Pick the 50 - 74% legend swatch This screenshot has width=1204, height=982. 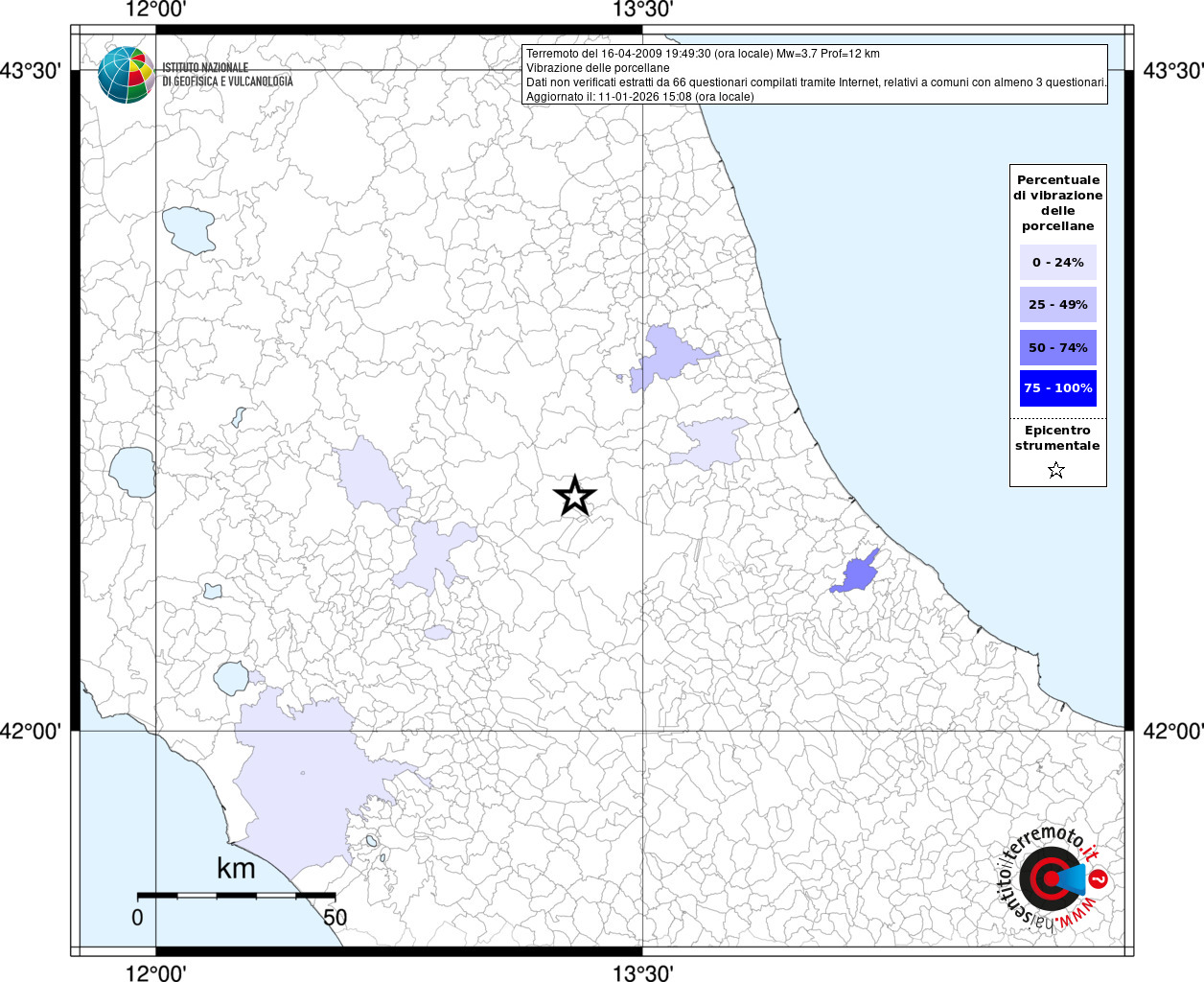coord(1057,347)
